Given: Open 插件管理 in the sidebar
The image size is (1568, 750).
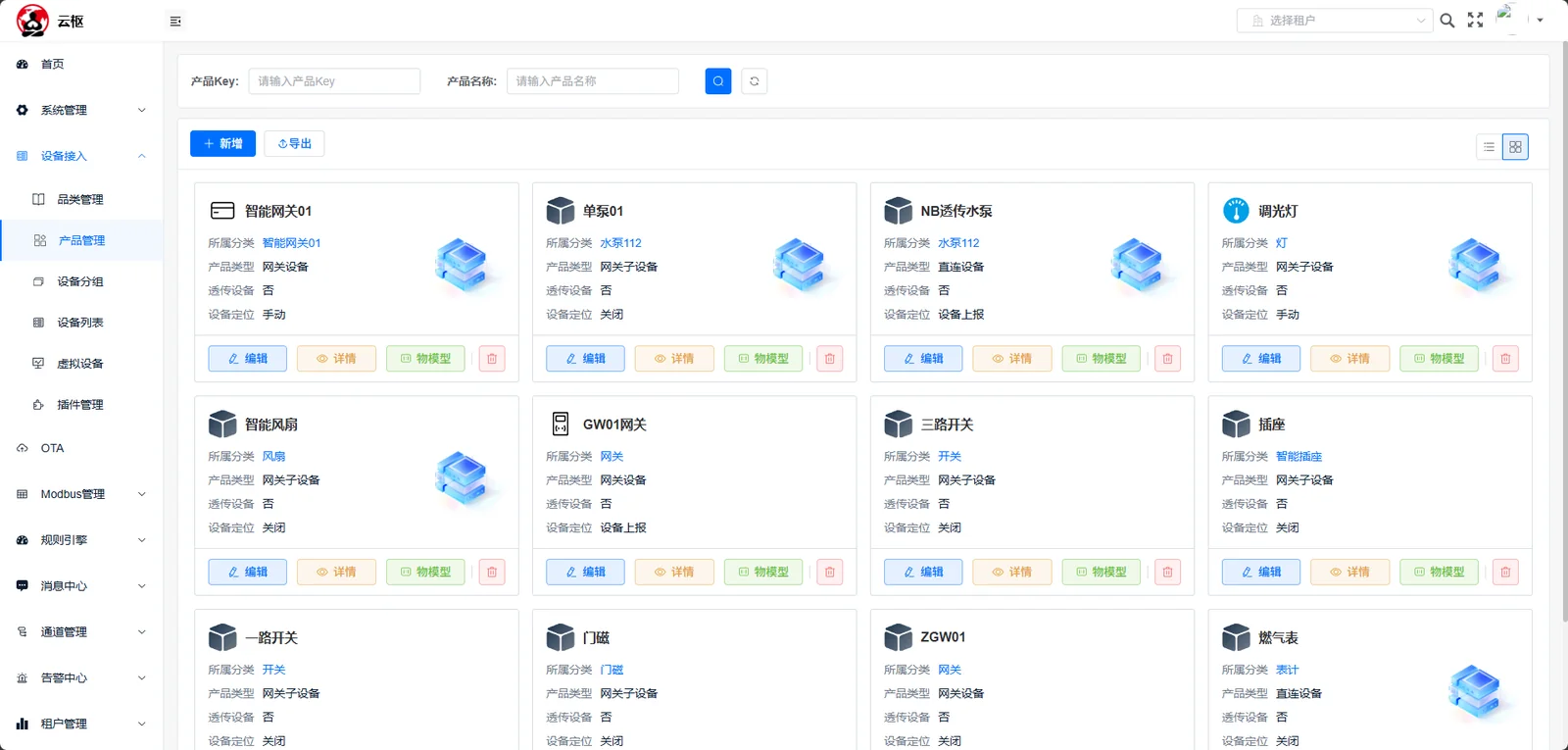Looking at the screenshot, I should click(x=81, y=405).
